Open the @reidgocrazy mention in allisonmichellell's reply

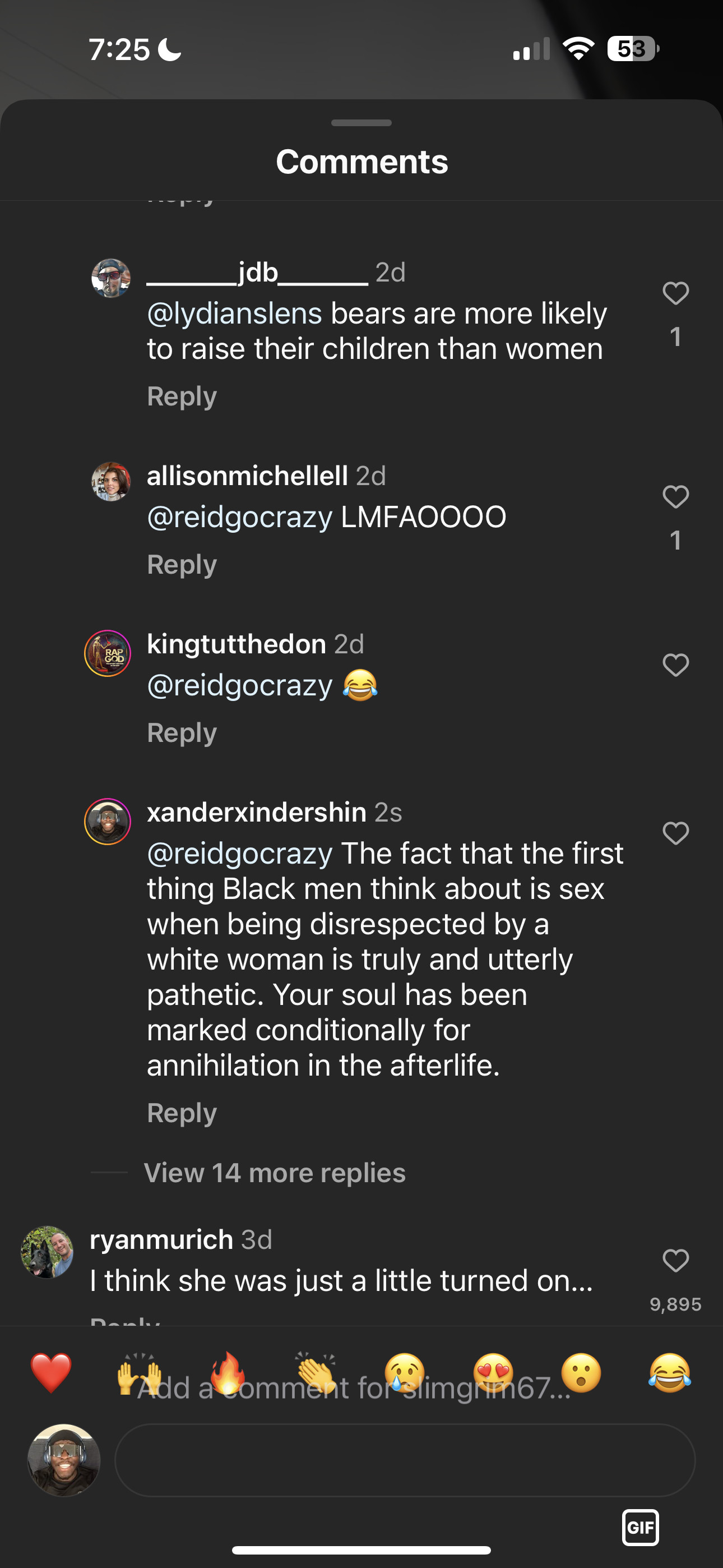[x=240, y=518]
